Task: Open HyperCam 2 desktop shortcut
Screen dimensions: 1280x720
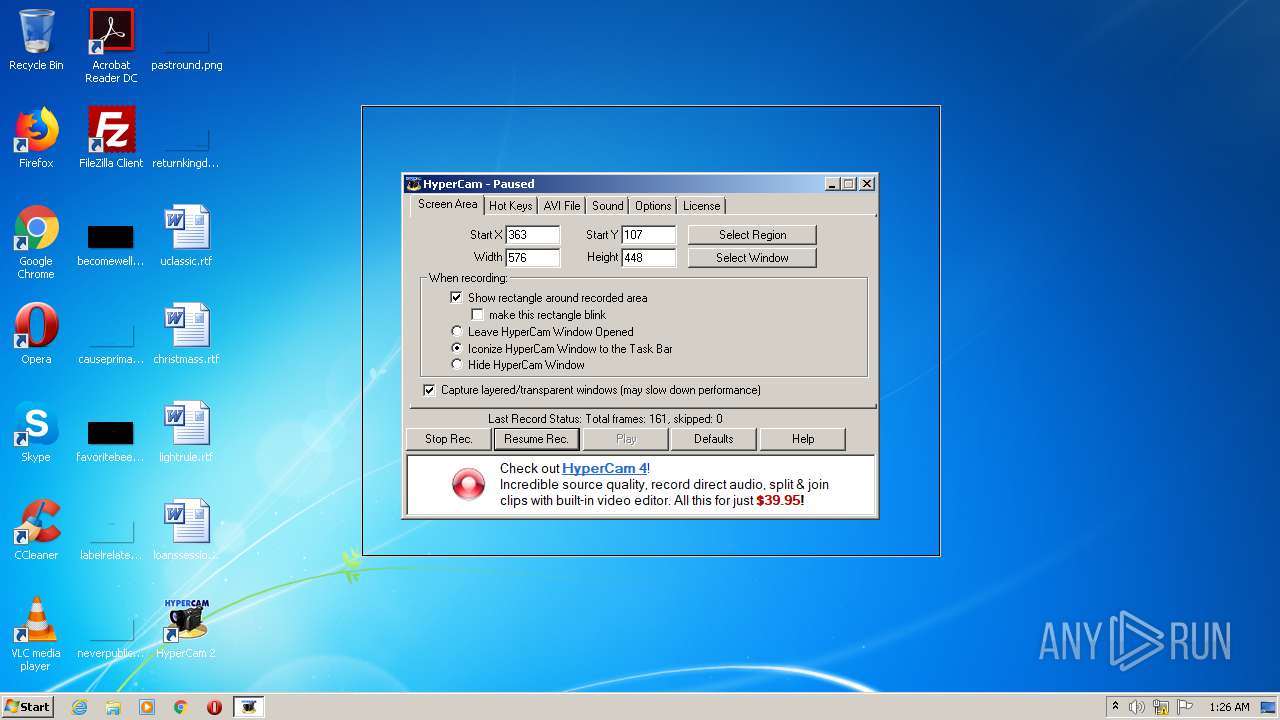Action: pyautogui.click(x=186, y=628)
